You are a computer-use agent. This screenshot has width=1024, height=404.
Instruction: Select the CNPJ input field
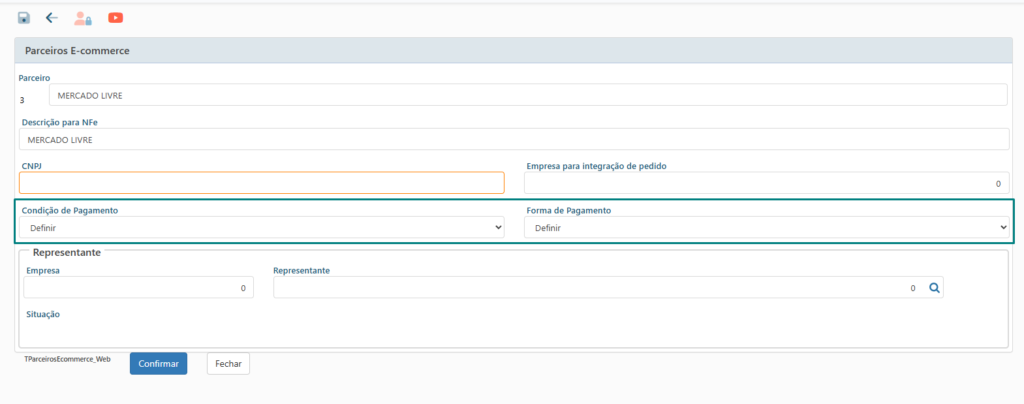tap(261, 183)
